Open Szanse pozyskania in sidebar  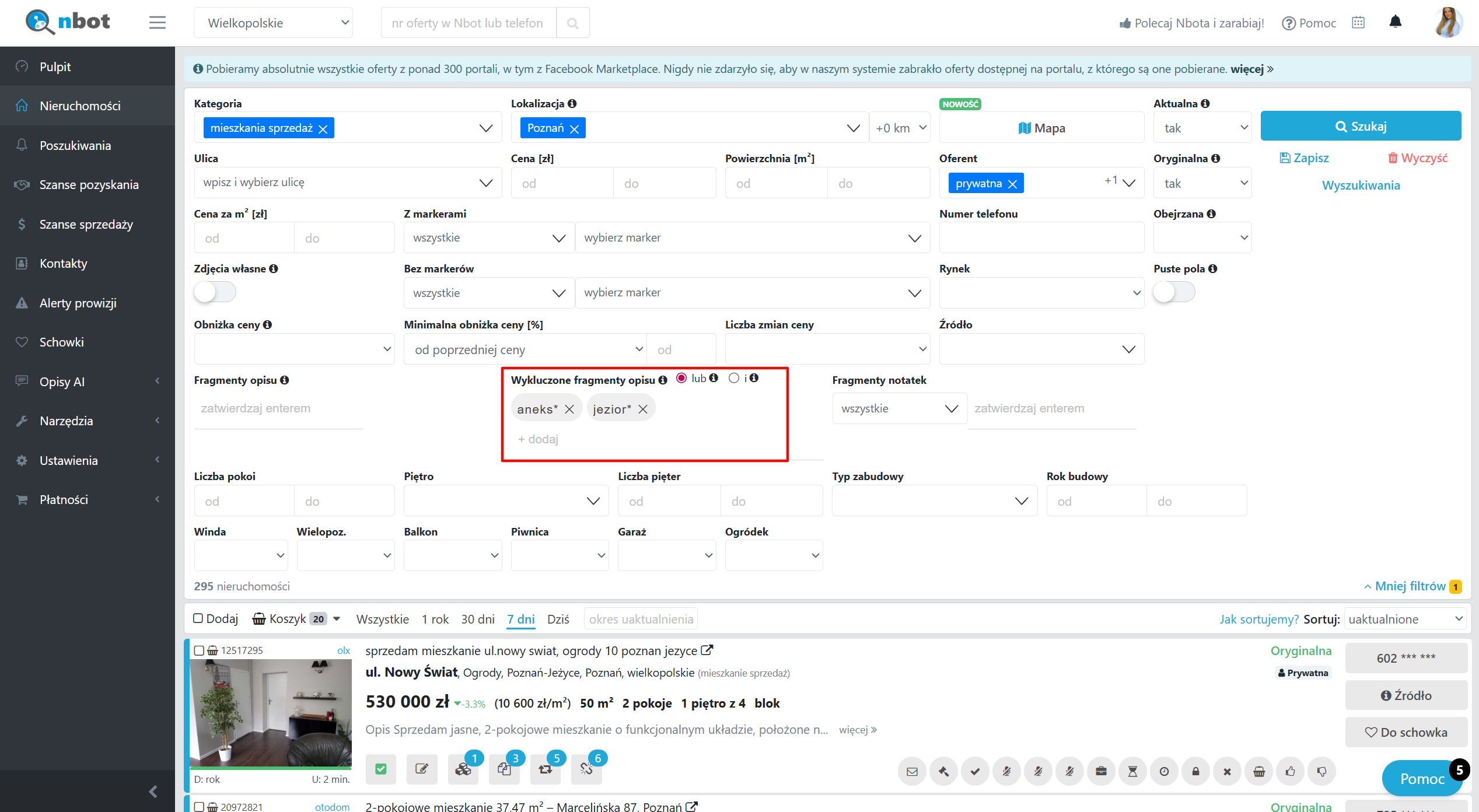(89, 185)
